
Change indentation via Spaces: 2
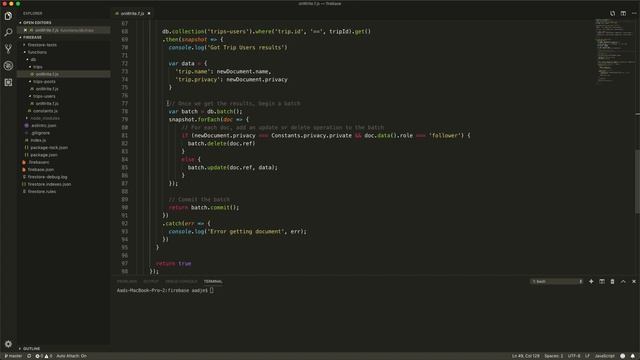click(x=553, y=356)
